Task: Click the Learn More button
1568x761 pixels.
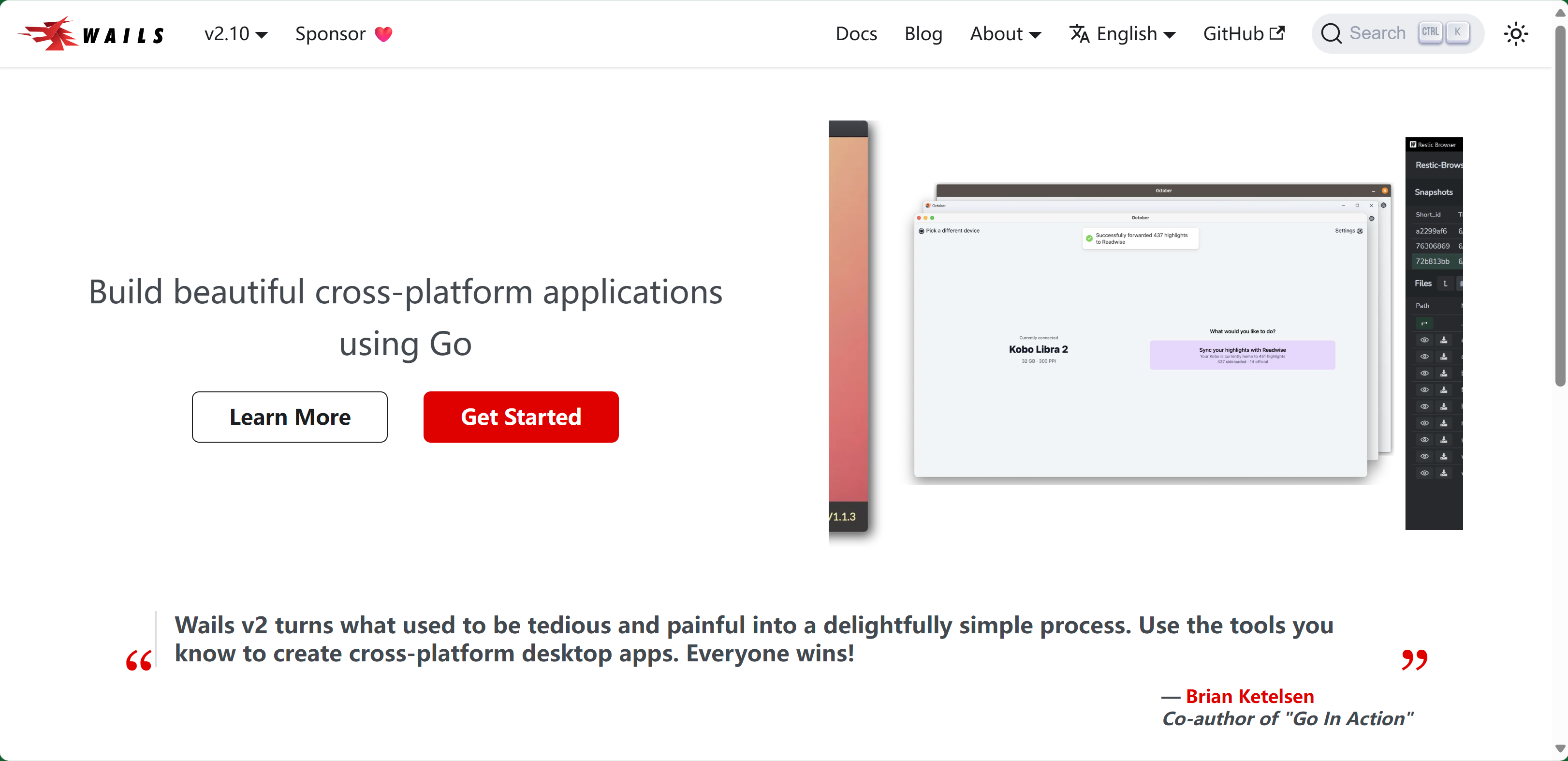Action: pos(290,417)
